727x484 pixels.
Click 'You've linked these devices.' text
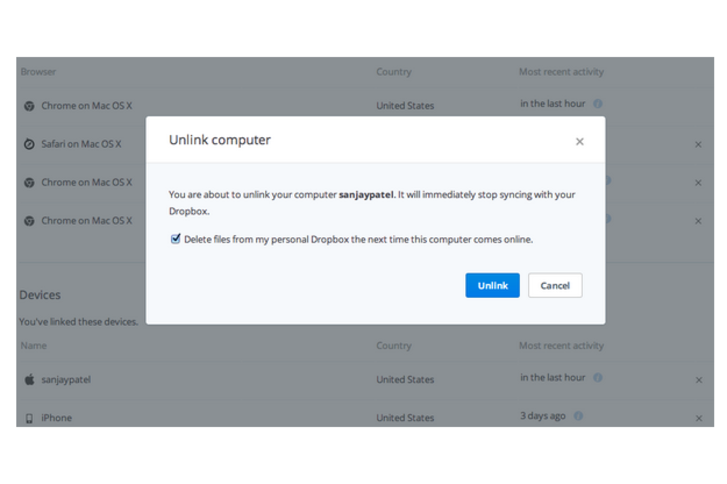pos(79,322)
